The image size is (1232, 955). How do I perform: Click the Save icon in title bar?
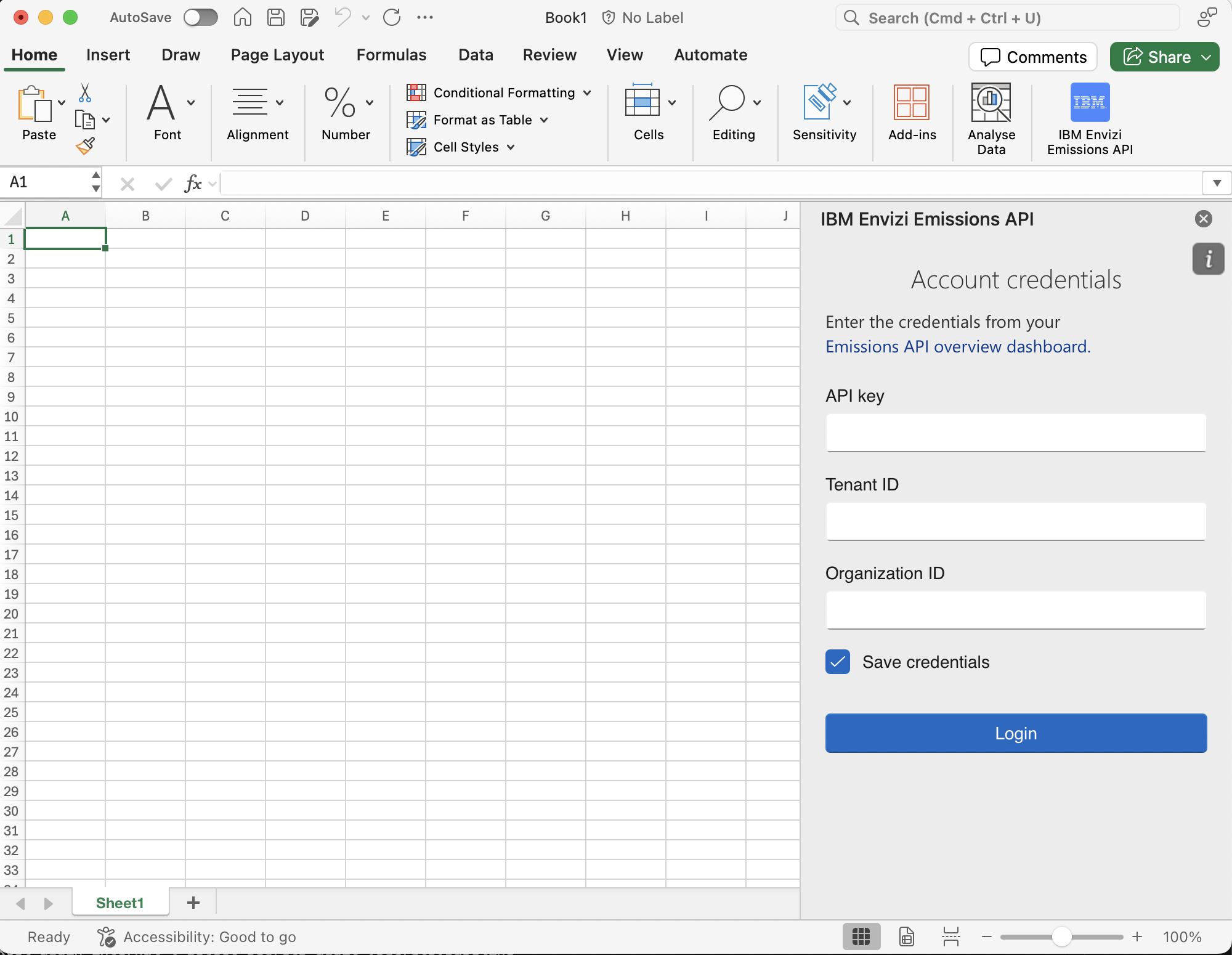(x=276, y=17)
